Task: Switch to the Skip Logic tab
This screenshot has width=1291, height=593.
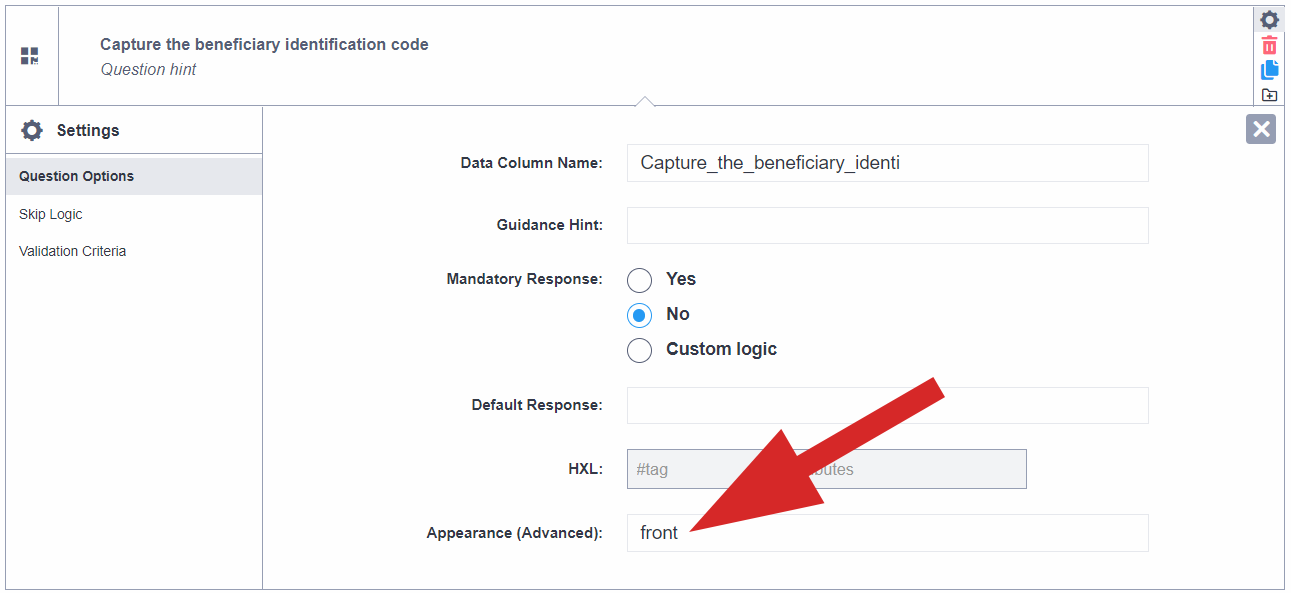Action: tap(50, 214)
